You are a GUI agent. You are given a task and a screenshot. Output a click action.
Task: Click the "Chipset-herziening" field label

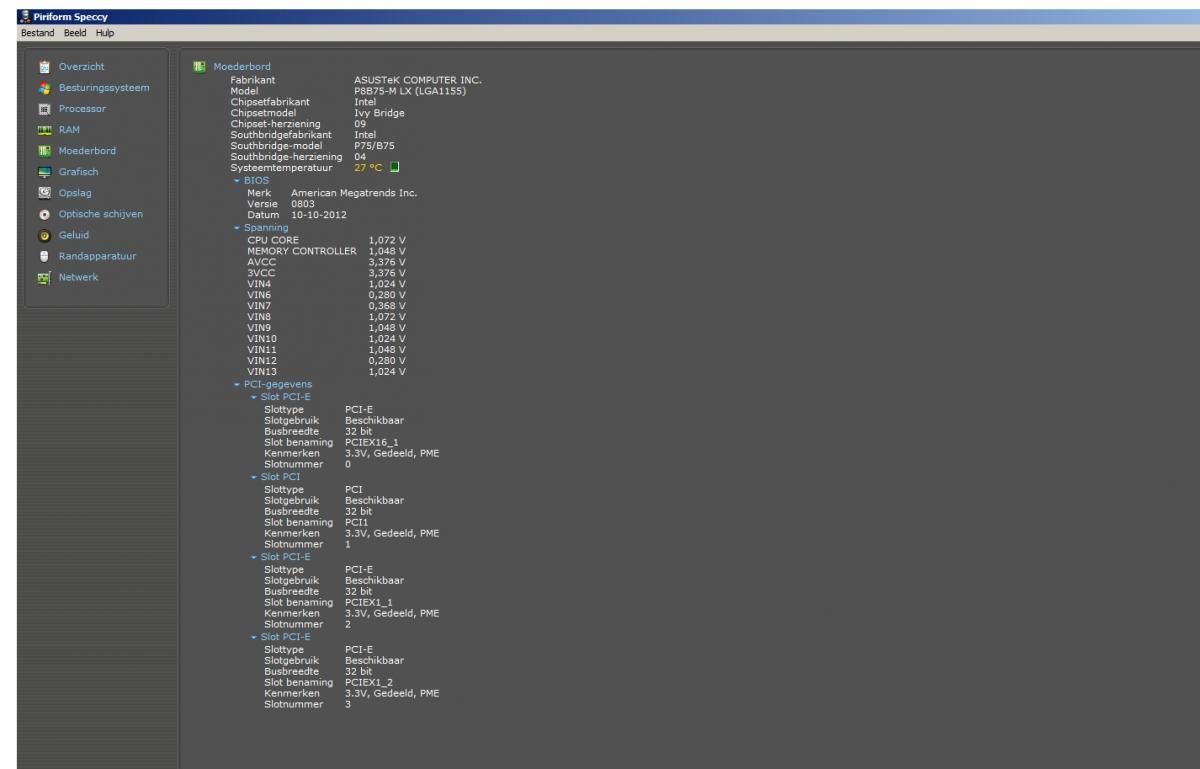[276, 124]
